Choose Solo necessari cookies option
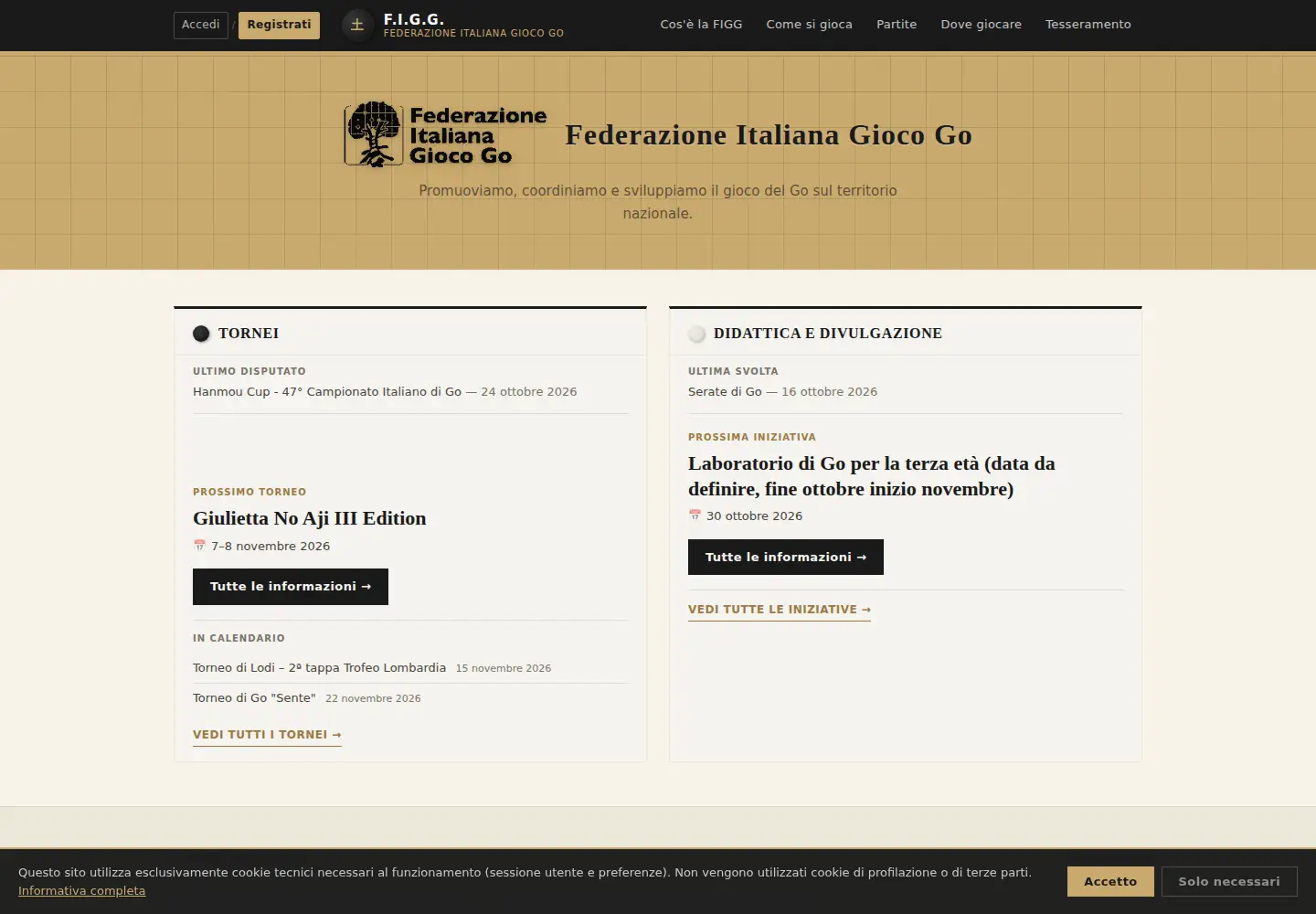 pos(1229,882)
